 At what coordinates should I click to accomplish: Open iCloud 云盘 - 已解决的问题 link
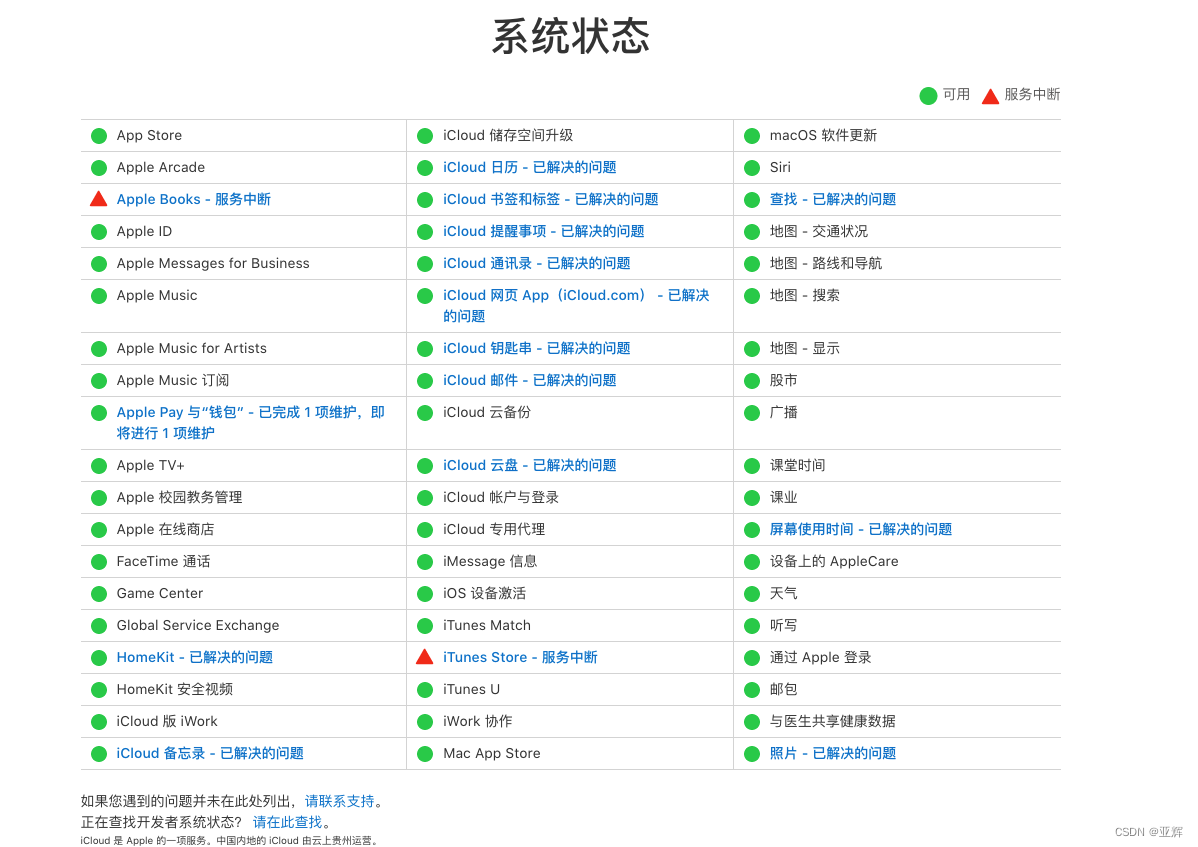(x=529, y=466)
